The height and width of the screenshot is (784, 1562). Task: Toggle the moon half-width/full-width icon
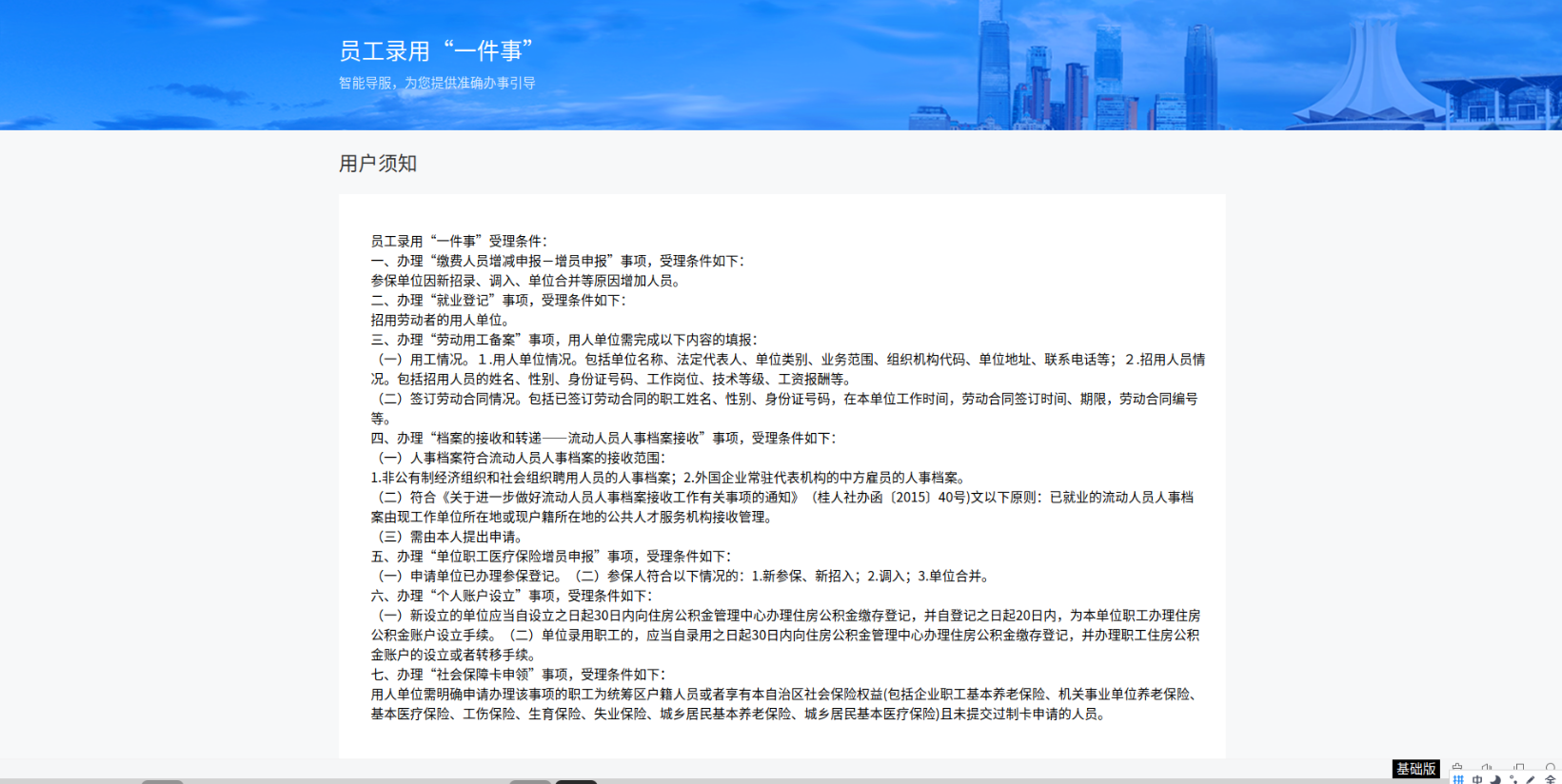click(x=1495, y=779)
